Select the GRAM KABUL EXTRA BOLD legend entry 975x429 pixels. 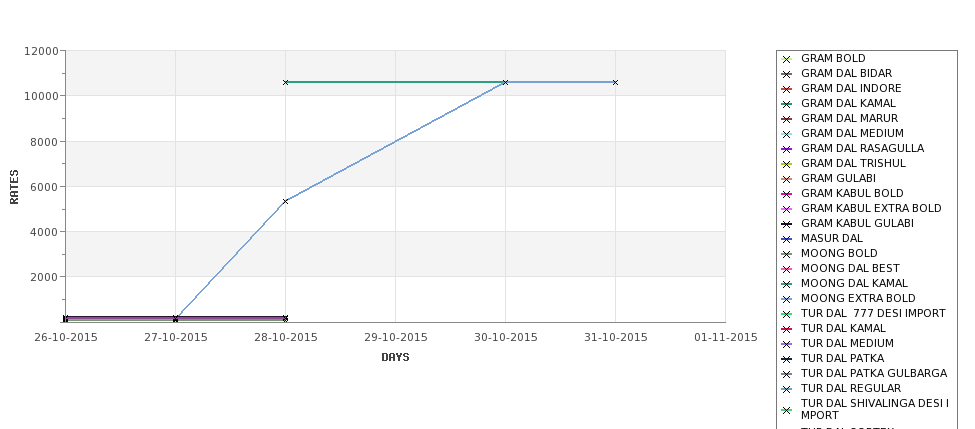pos(871,208)
